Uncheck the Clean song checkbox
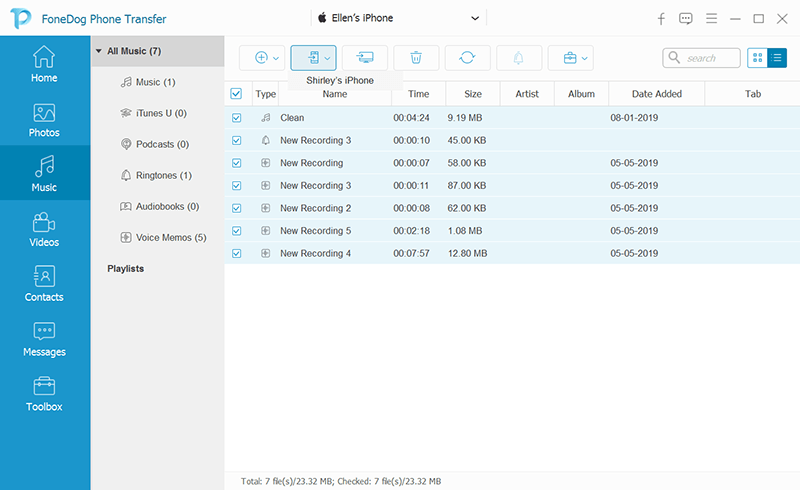 click(x=236, y=117)
